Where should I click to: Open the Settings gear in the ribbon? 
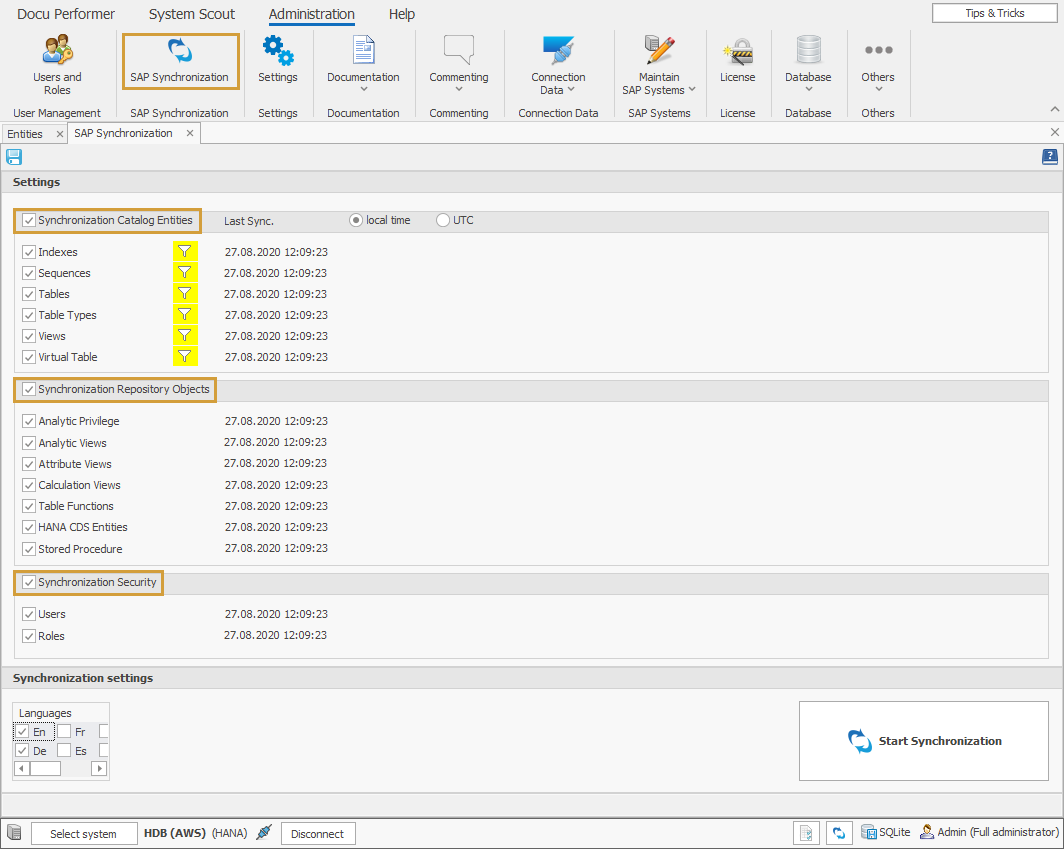(278, 60)
